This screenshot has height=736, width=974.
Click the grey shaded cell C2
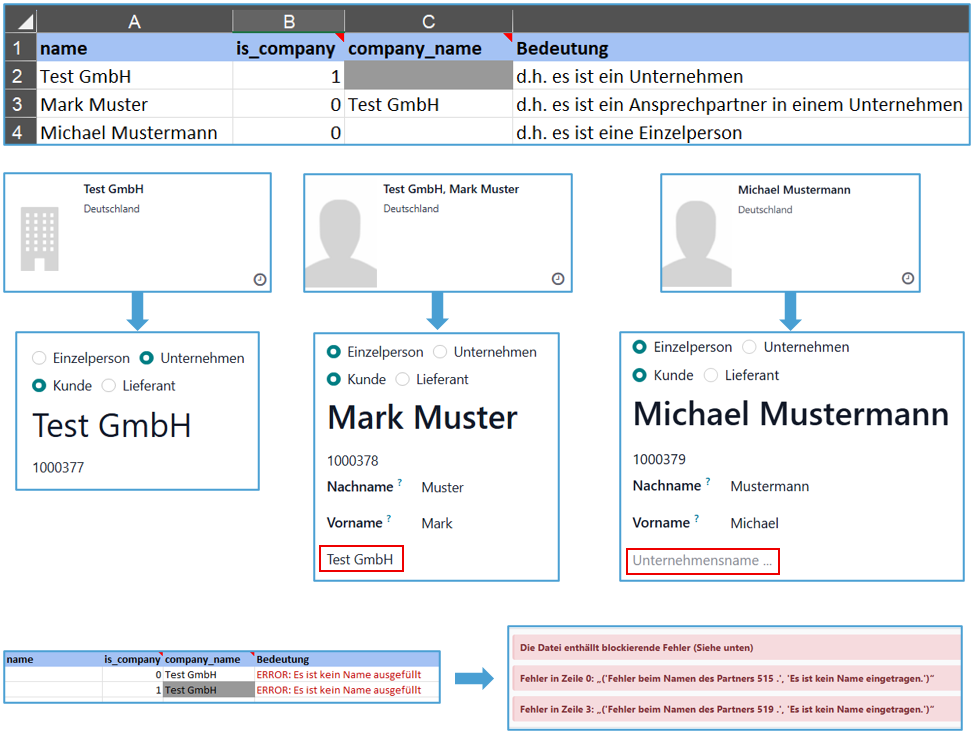pos(428,76)
